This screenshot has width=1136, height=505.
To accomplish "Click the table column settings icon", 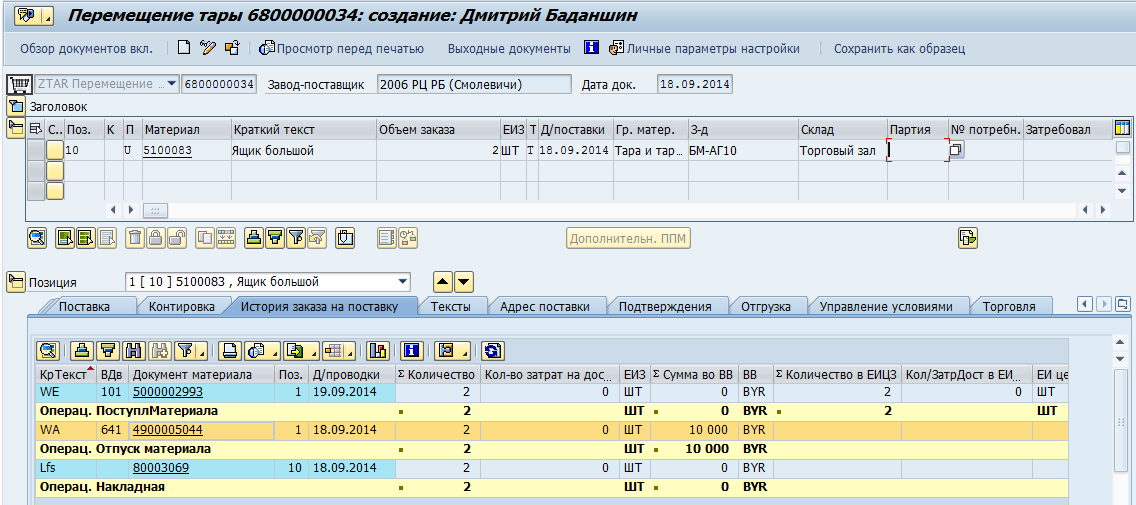I will pos(1122,129).
